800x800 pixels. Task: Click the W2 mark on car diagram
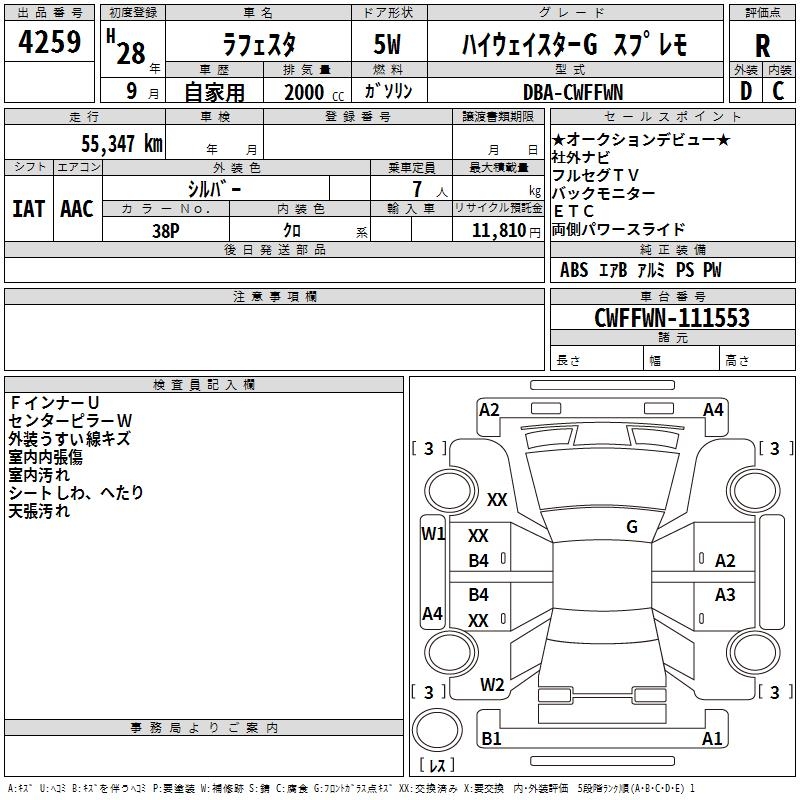pos(491,685)
